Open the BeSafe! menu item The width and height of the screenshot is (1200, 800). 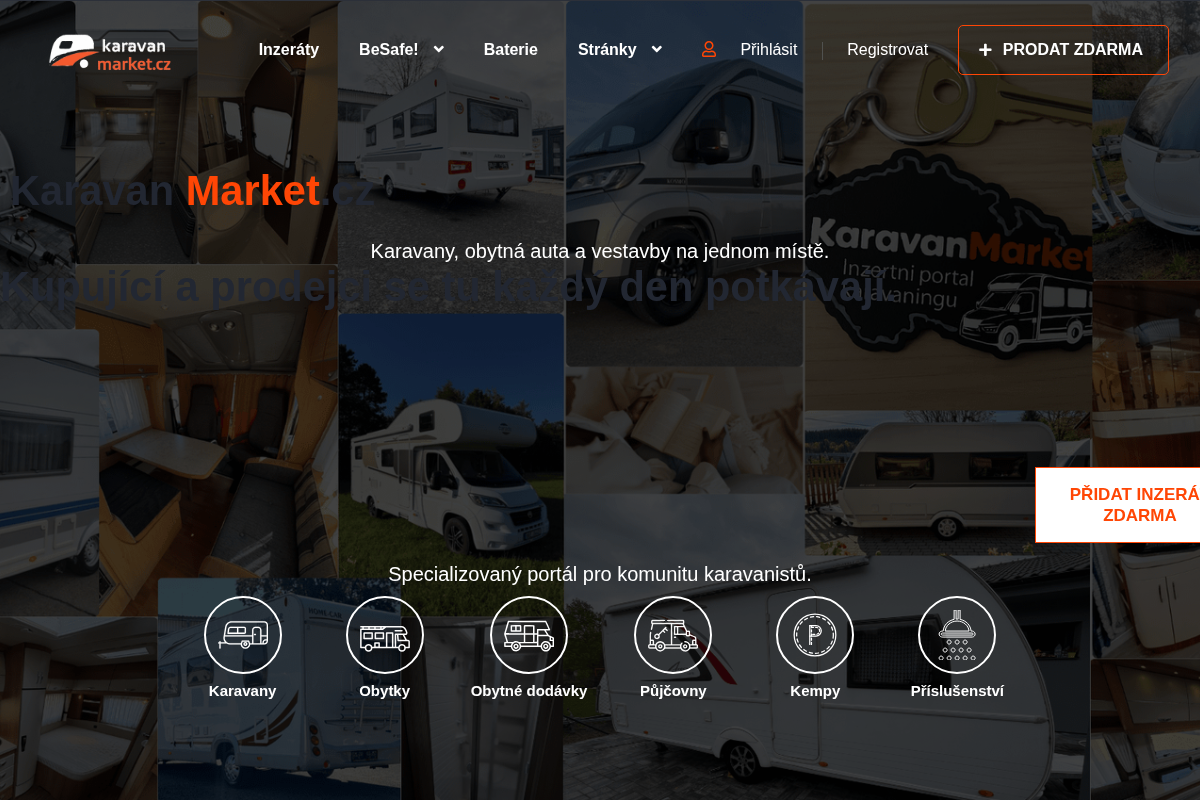[389, 49]
